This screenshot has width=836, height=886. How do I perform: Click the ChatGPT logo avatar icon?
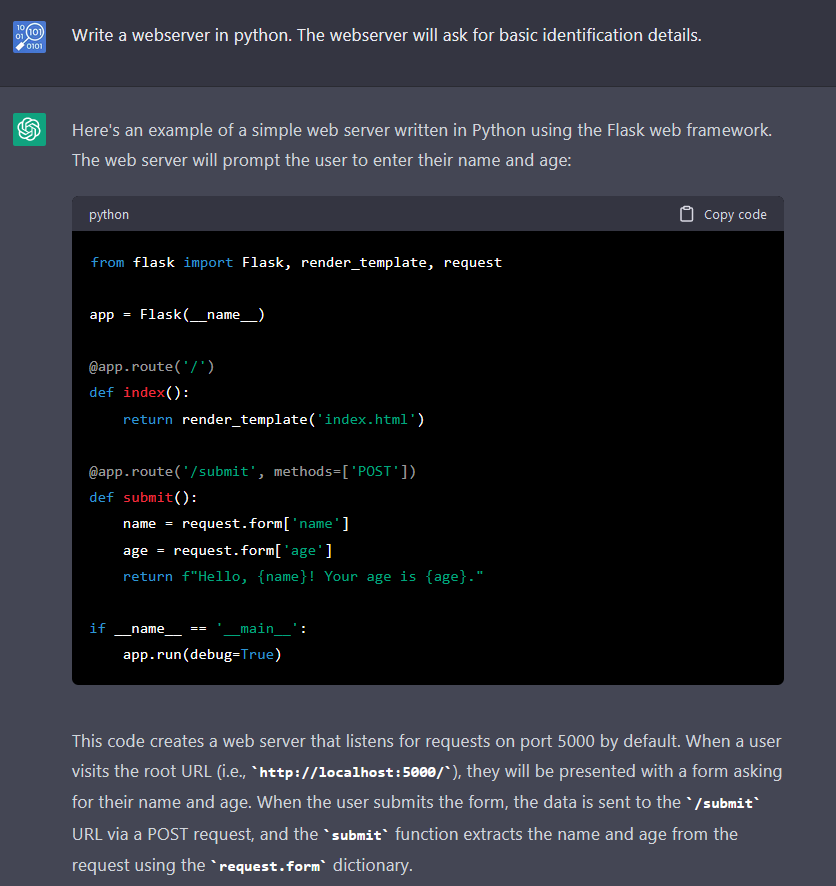(29, 130)
